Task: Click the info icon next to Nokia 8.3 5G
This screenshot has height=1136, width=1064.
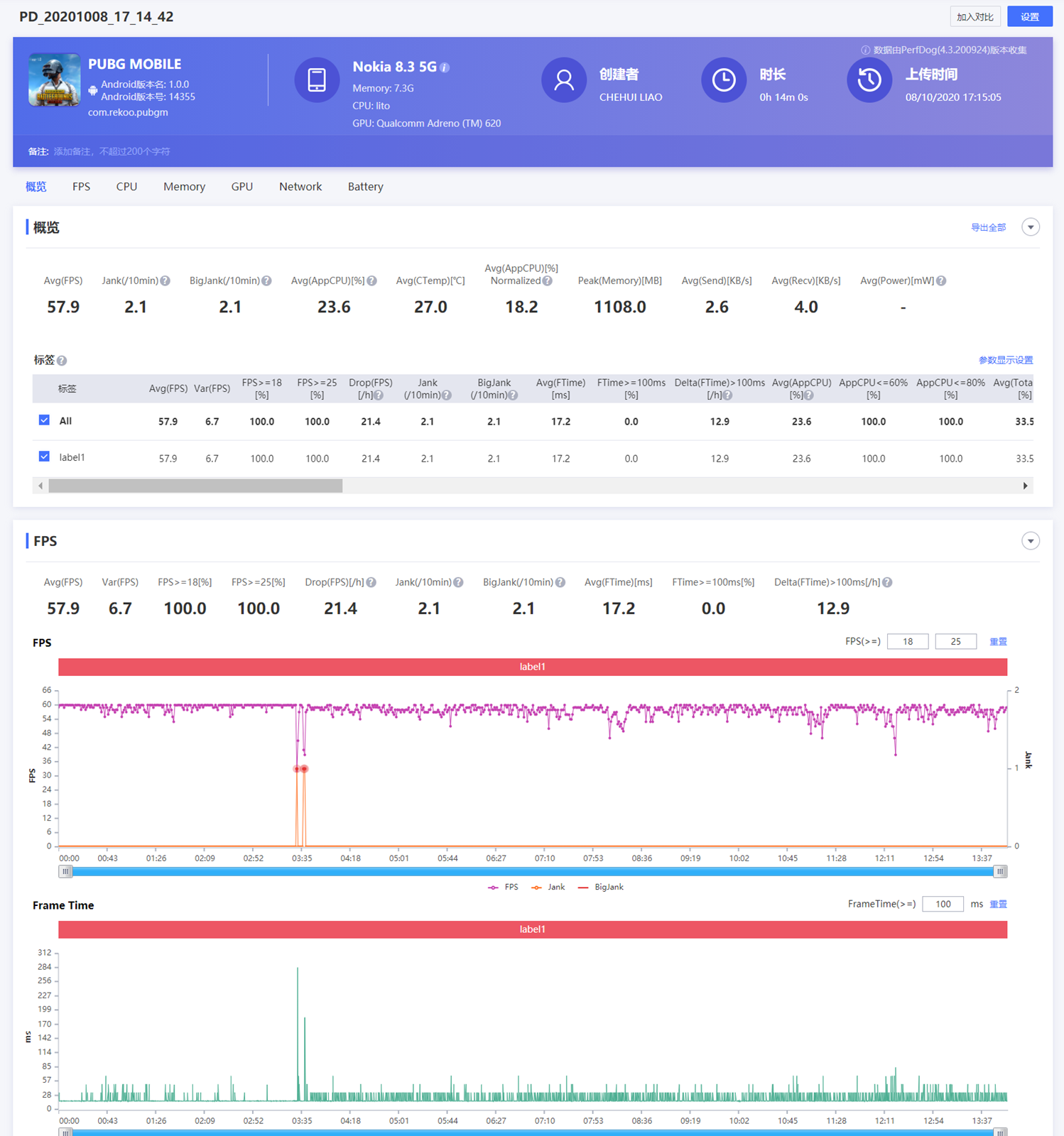Action: coord(445,67)
